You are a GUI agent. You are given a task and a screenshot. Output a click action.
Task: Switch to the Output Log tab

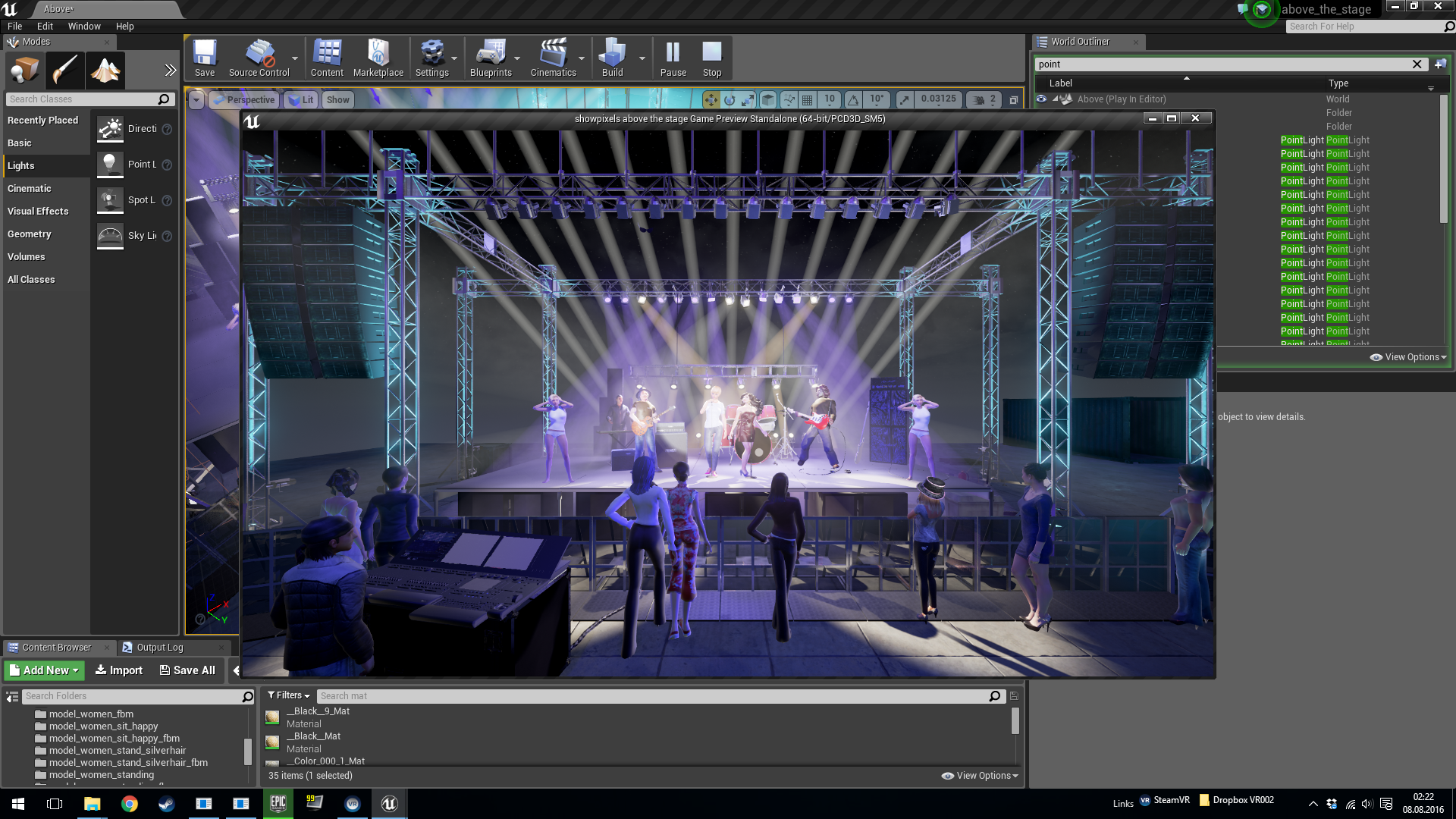click(159, 648)
